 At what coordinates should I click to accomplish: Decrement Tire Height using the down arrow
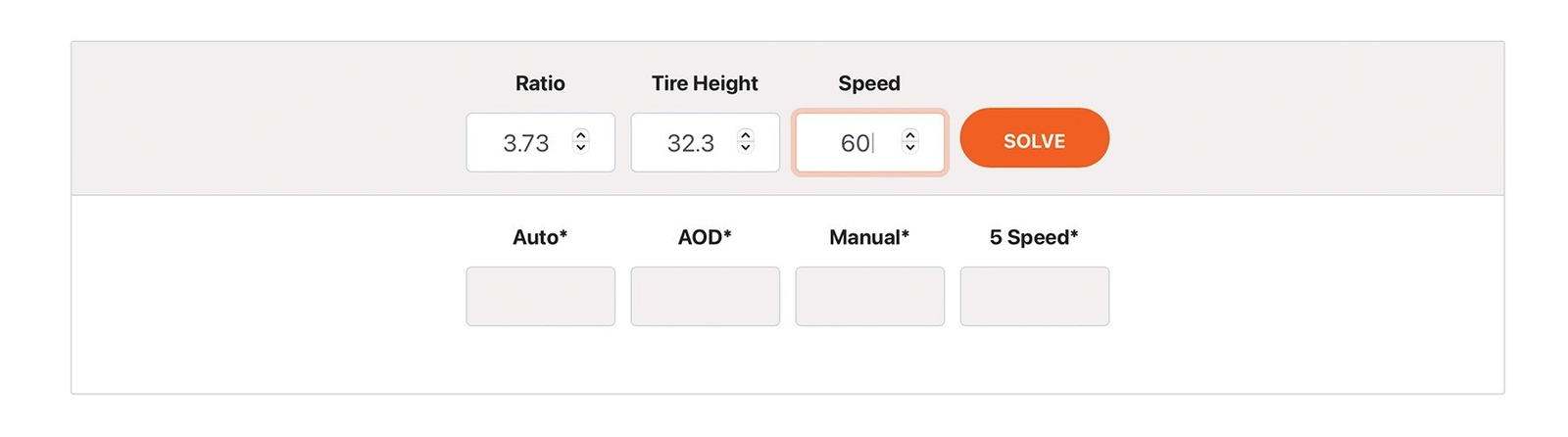tap(745, 148)
